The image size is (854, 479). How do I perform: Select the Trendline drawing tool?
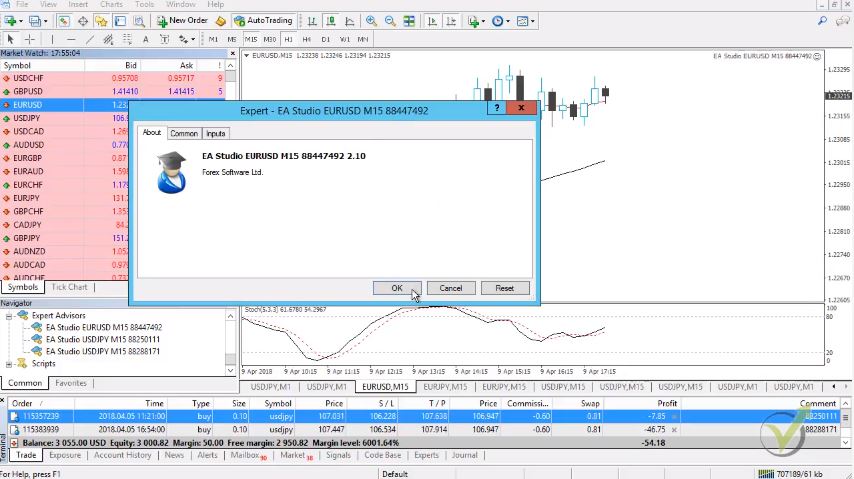90,39
